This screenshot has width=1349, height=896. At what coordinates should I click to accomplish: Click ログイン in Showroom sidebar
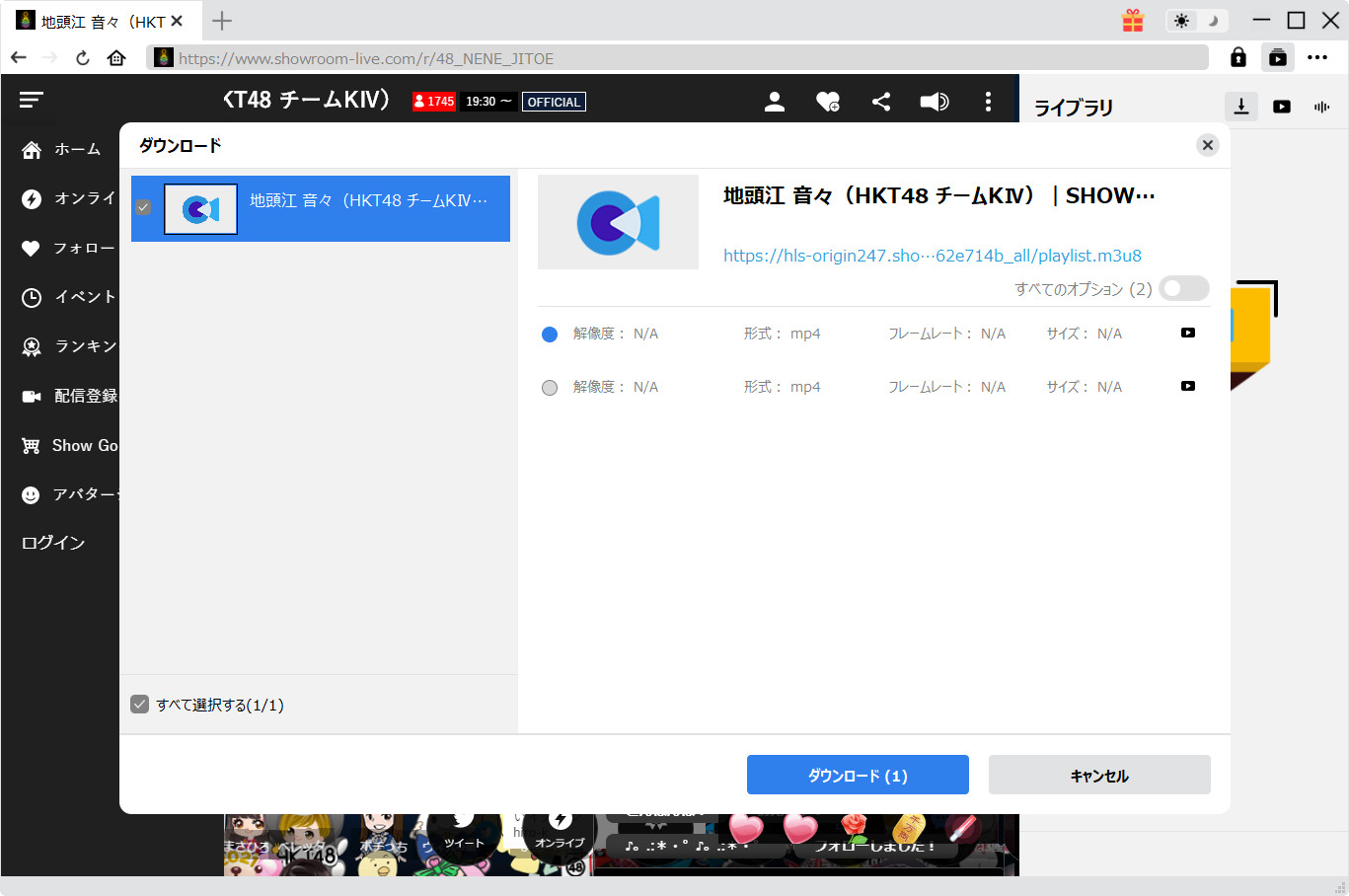point(53,543)
